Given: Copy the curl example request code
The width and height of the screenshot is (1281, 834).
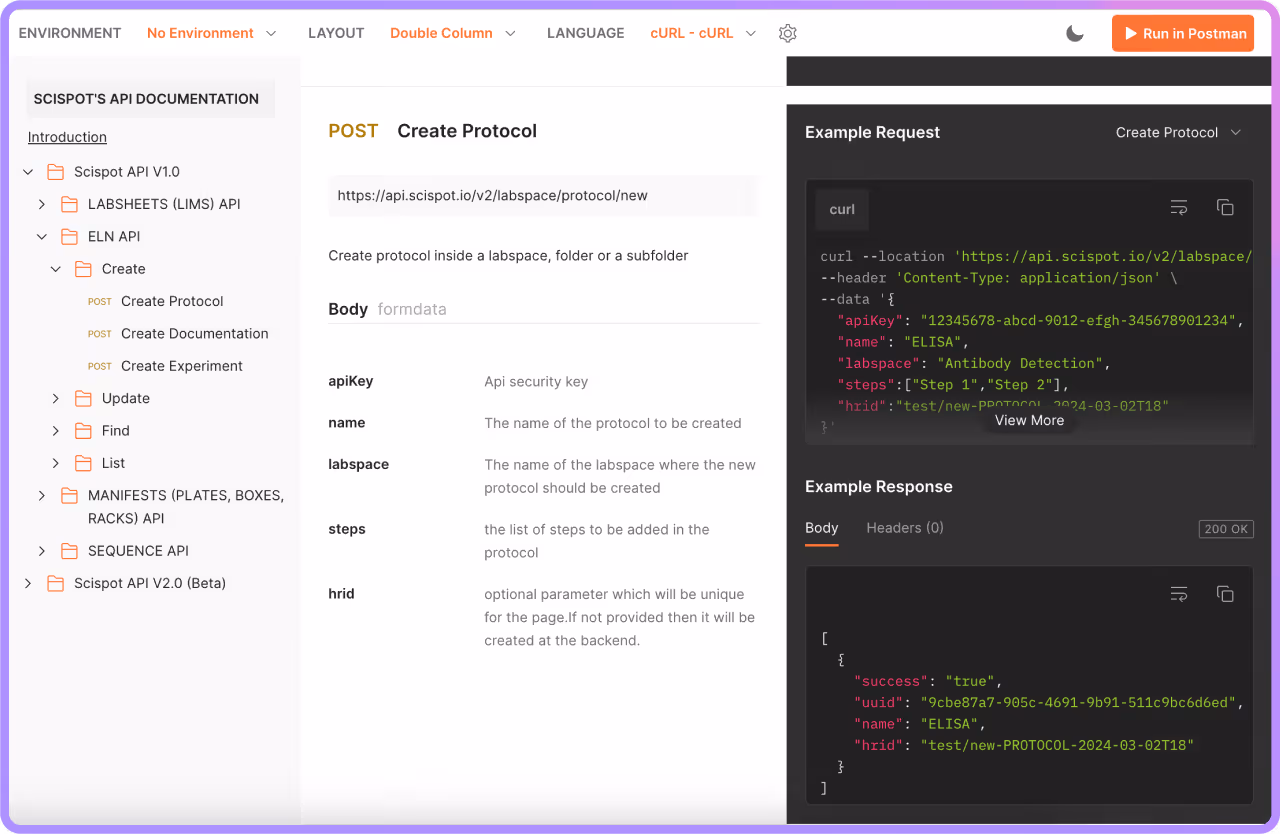Looking at the screenshot, I should [1226, 207].
